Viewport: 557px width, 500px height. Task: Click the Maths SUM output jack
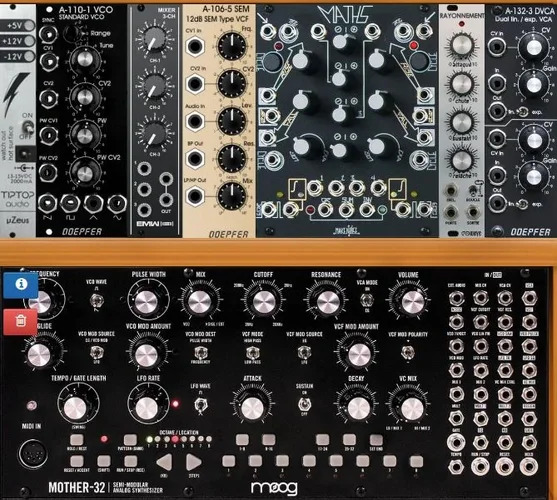[x=346, y=210]
